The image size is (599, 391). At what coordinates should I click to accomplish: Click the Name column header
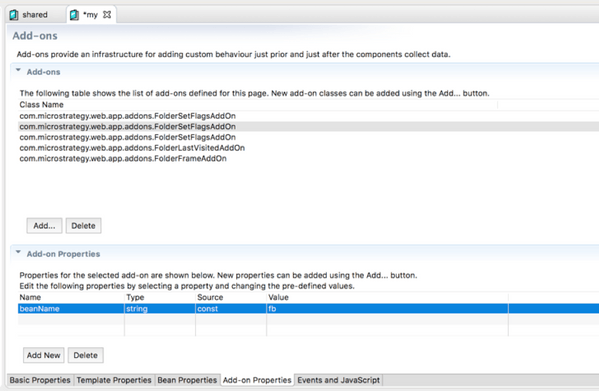pos(71,297)
